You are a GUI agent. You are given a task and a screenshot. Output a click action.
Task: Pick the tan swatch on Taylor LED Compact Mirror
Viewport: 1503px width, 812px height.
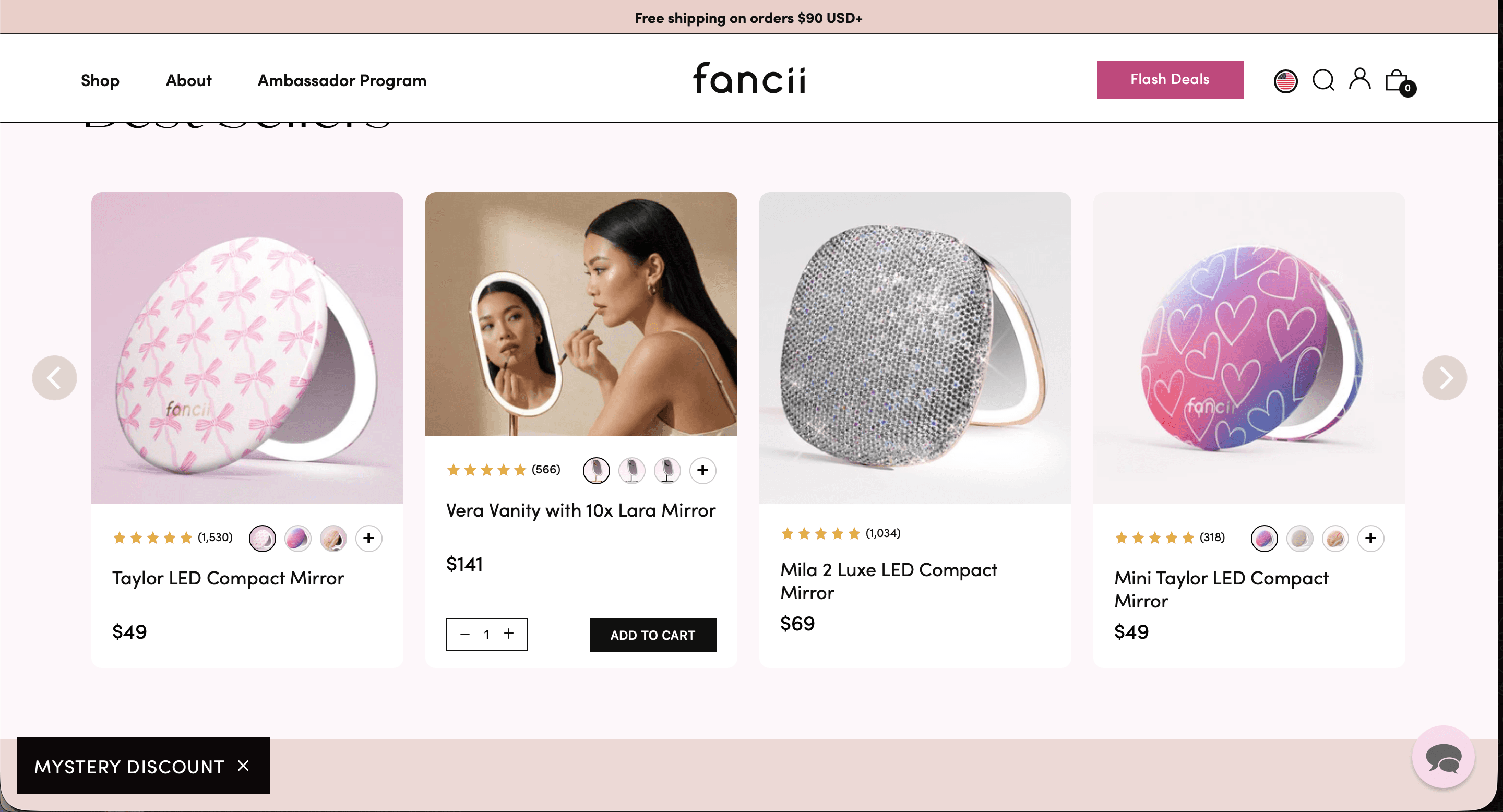click(333, 538)
